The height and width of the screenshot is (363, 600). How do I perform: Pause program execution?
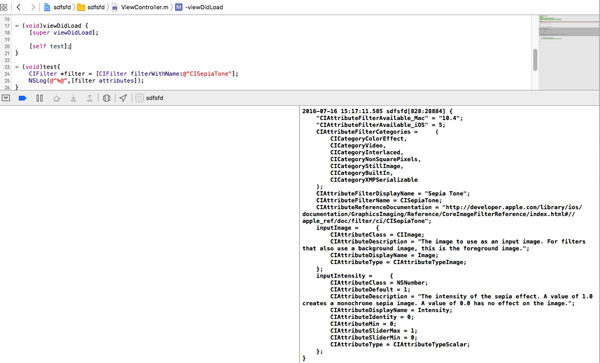pos(39,98)
